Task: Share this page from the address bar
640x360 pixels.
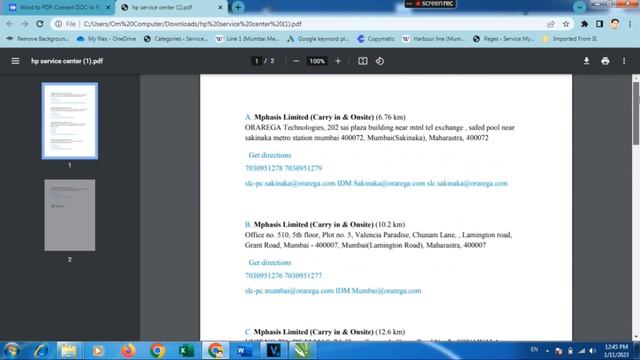Action: (551, 24)
